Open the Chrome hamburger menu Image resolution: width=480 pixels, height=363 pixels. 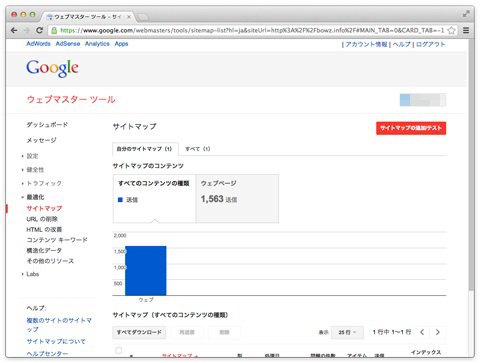point(466,30)
